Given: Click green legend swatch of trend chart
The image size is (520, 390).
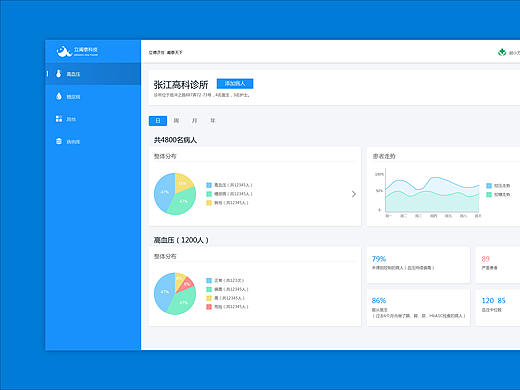Looking at the screenshot, I should (489, 194).
